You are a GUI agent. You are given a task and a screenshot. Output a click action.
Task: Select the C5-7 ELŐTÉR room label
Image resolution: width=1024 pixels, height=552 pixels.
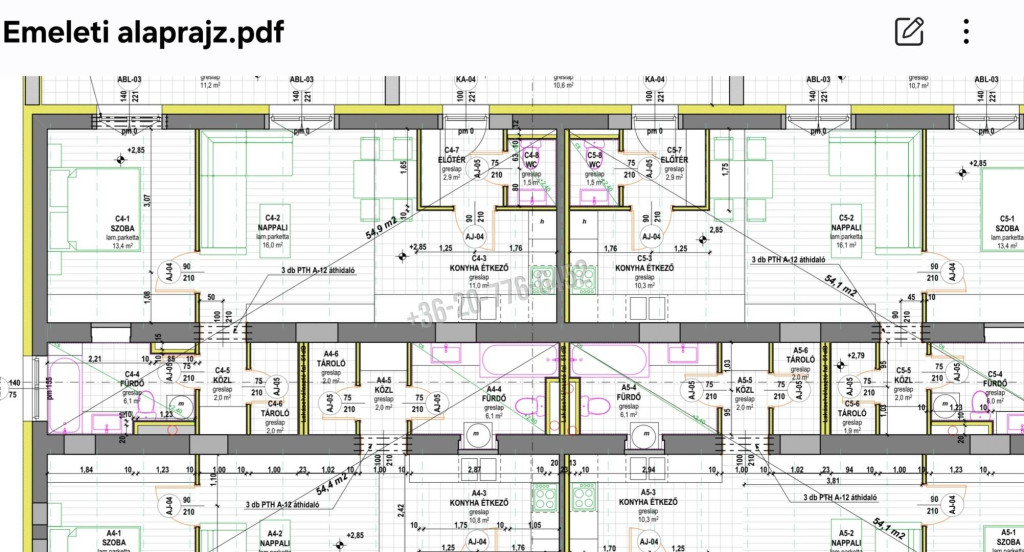point(674,161)
